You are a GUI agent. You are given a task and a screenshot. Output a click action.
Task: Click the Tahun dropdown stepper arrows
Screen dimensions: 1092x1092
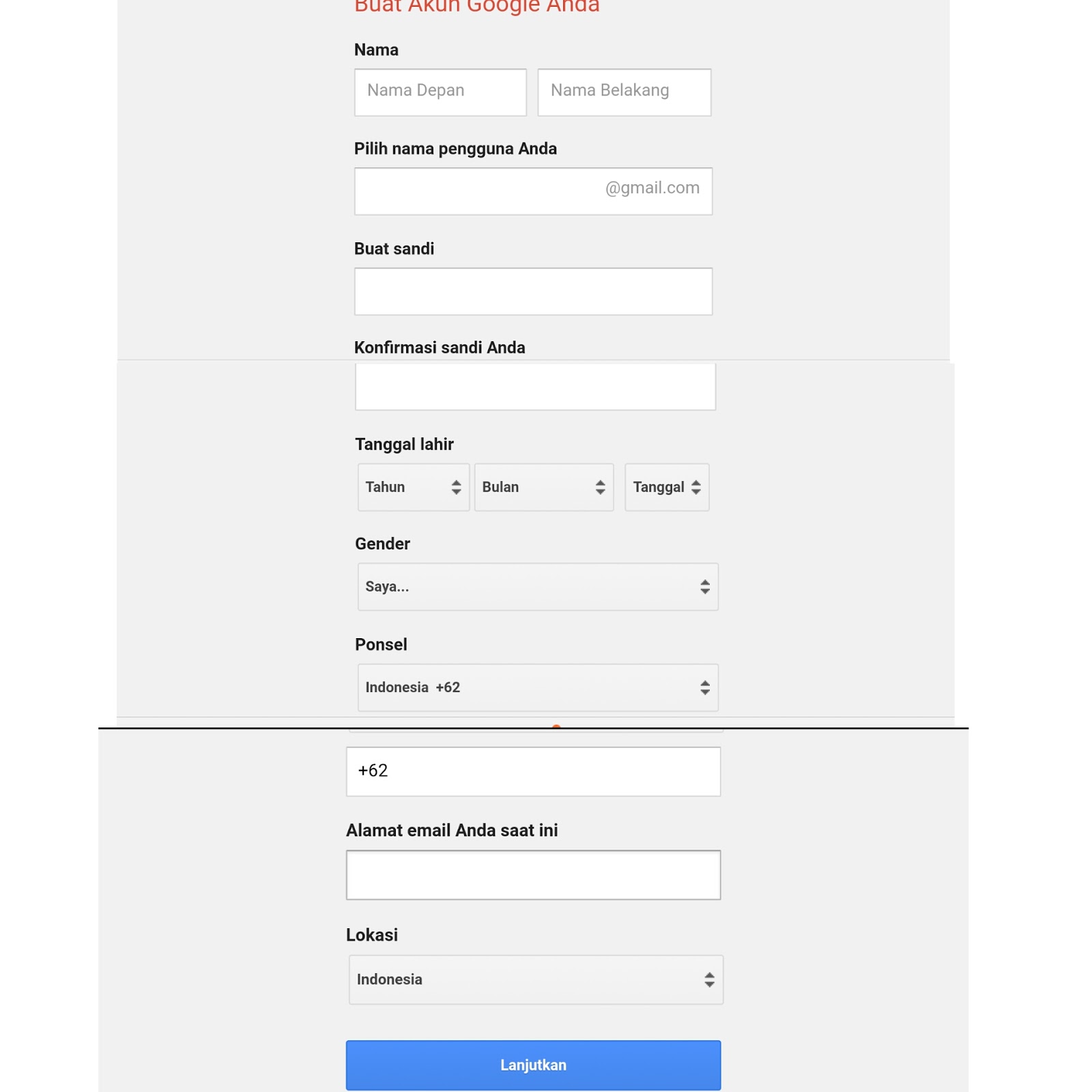pos(458,487)
